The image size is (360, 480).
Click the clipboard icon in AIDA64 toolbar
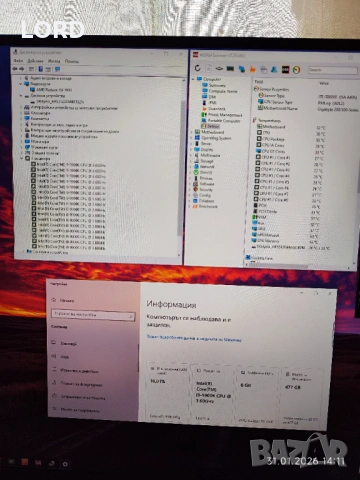coord(263,69)
